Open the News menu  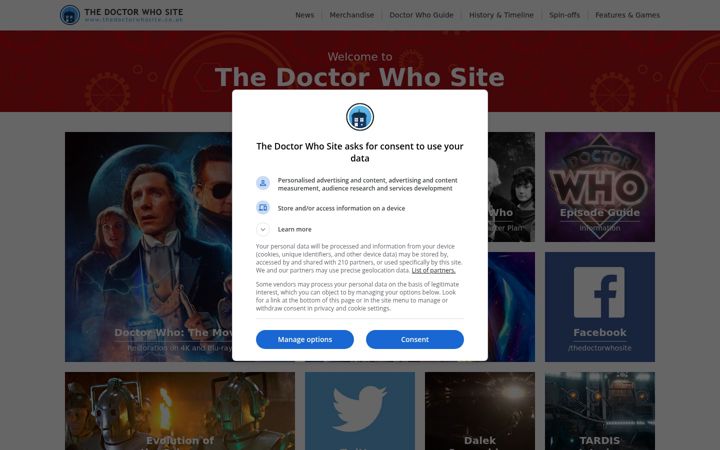pyautogui.click(x=304, y=15)
